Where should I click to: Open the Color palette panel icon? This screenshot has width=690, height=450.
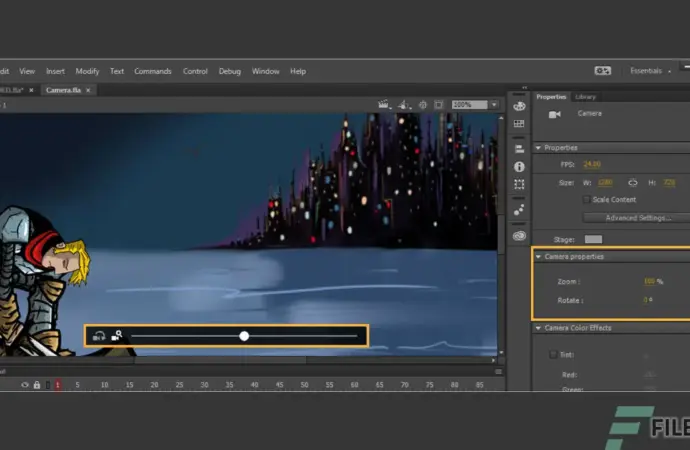519,106
